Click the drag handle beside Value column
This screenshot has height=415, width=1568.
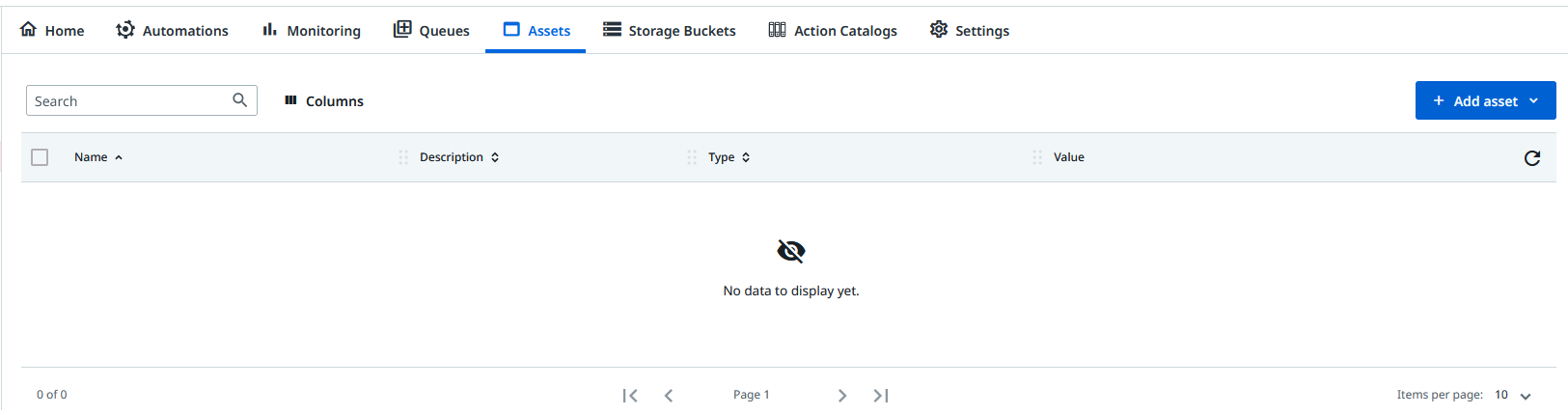1037,157
